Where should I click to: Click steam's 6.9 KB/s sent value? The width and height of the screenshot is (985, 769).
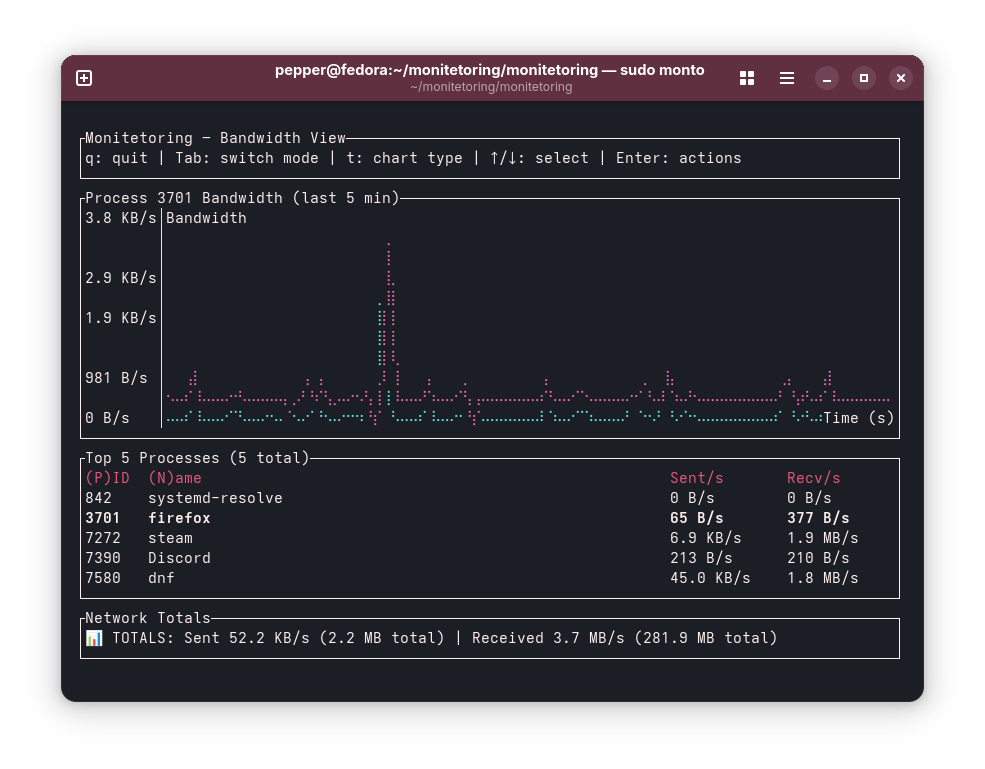tap(705, 538)
